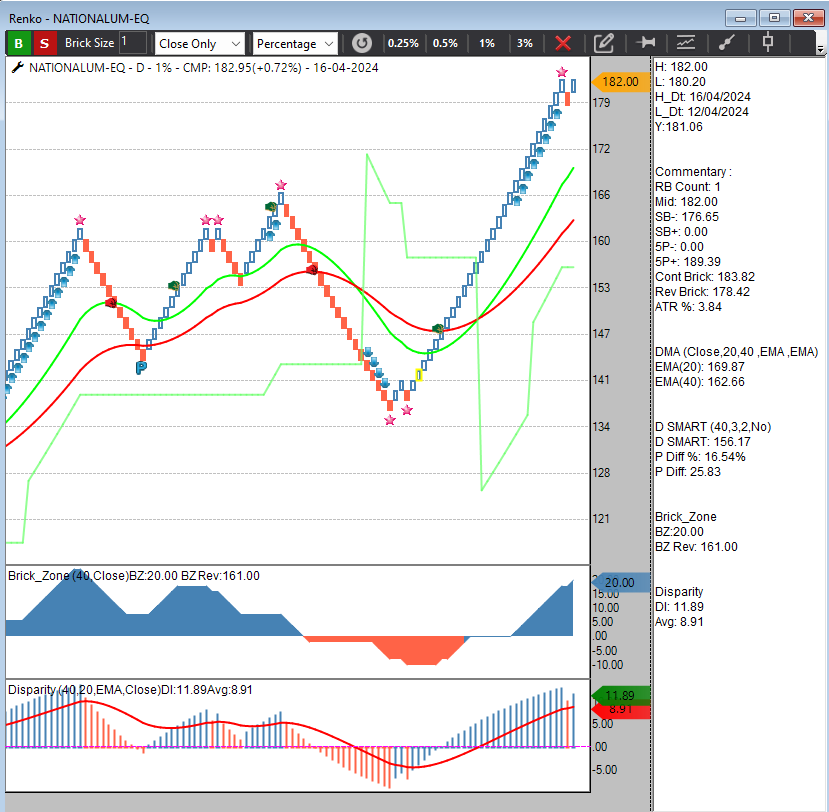
Task: Click the wrench chart settings icon
Action: pos(17,67)
